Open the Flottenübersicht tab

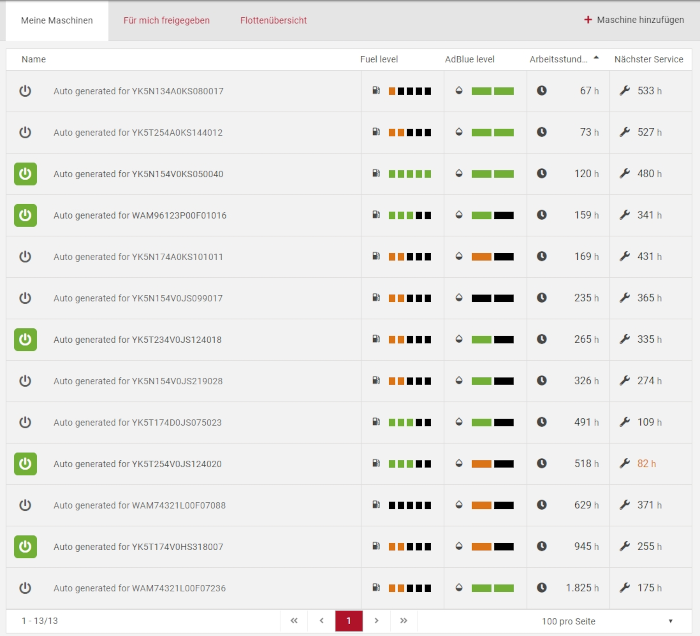273,20
